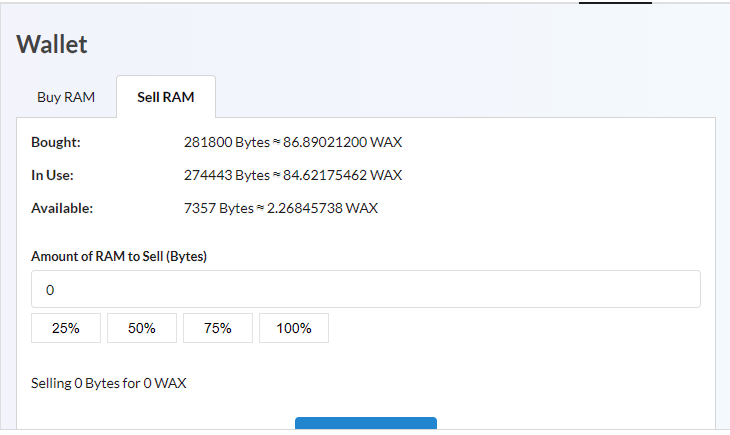730x435 pixels.
Task: Select the 274443 Bytes in-use value
Action: point(227,175)
